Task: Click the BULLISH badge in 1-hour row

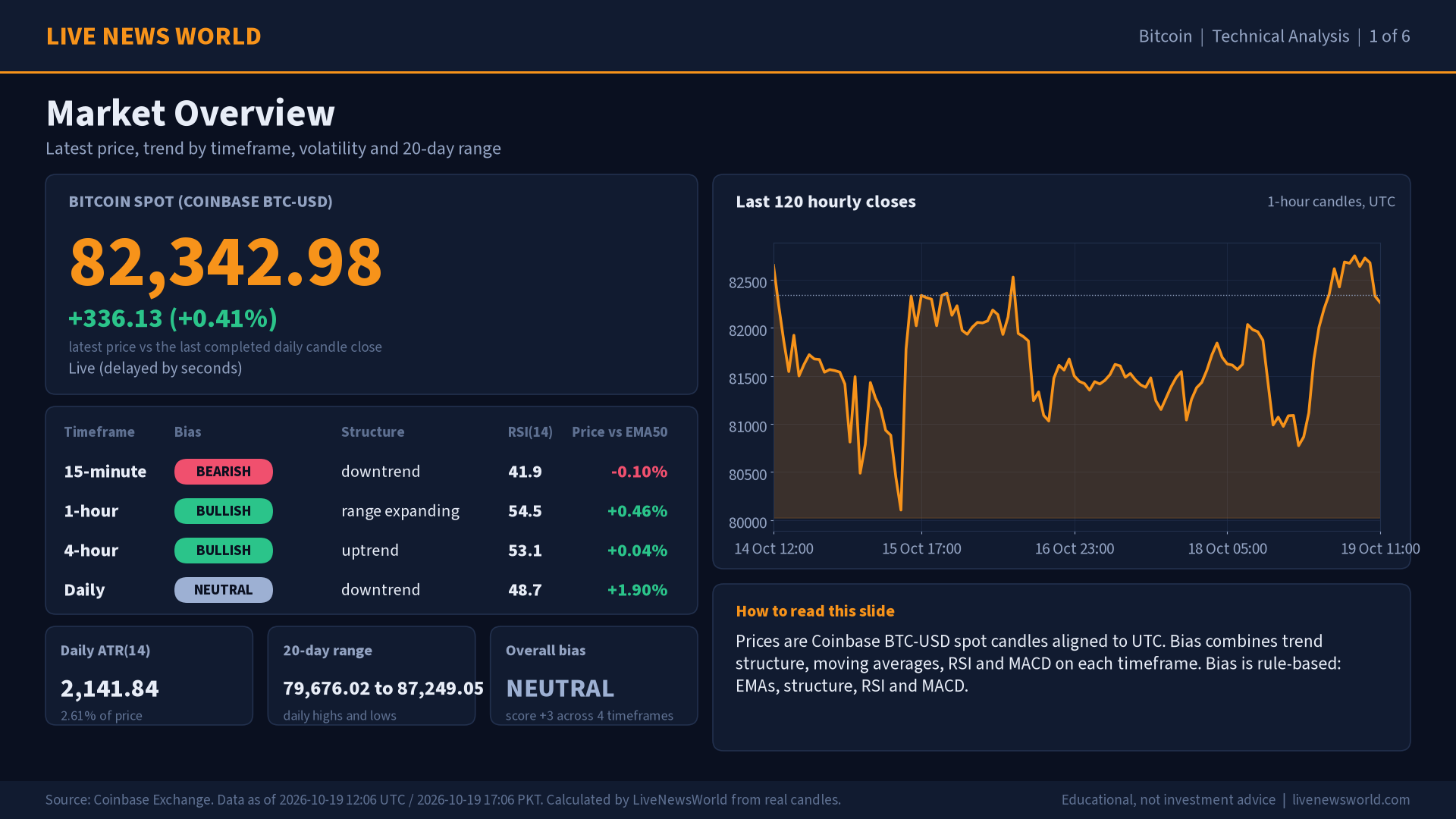Action: tap(224, 511)
